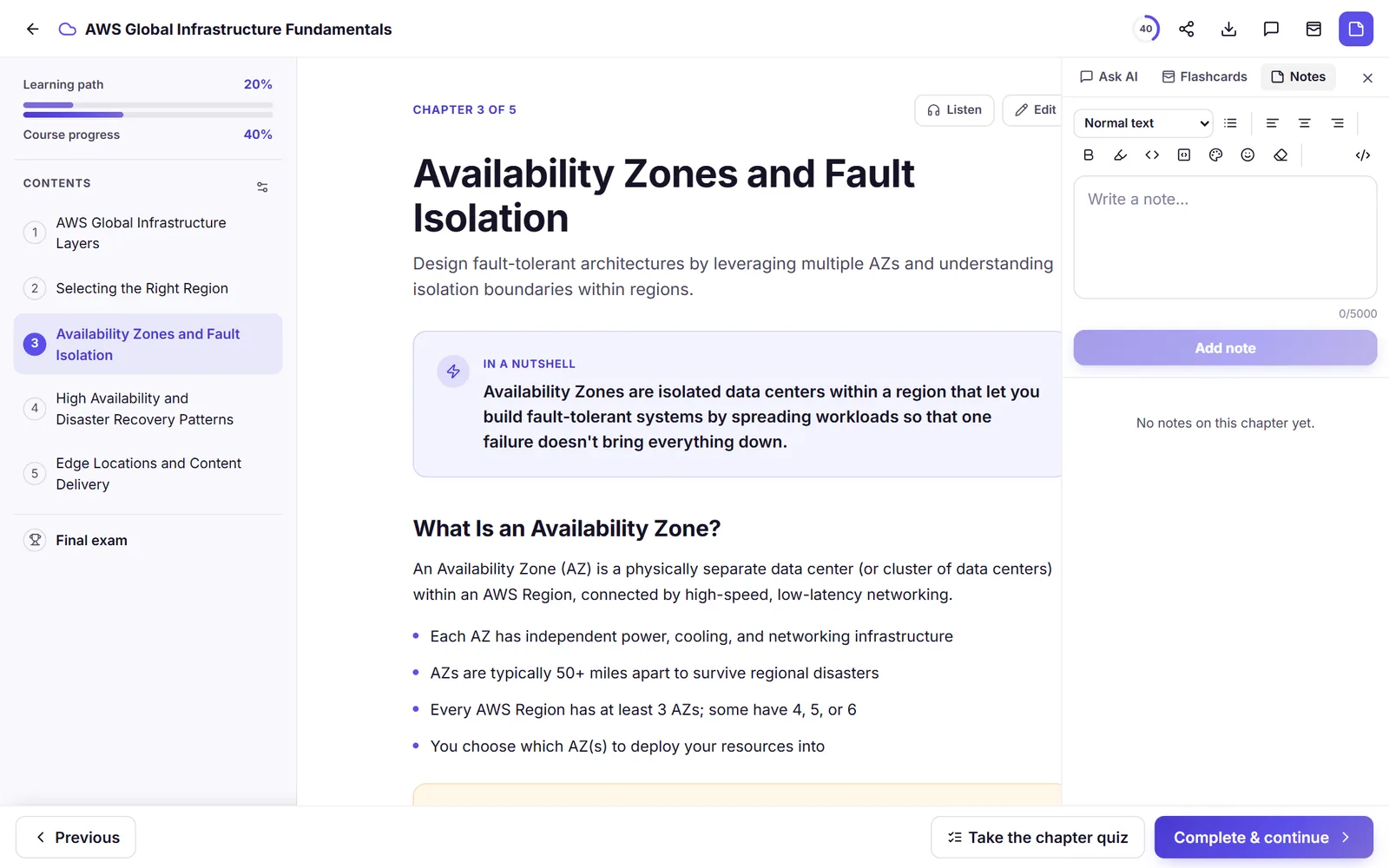
Task: Open chapter 4 High Availability and Disaster Recovery
Action: tap(148, 409)
